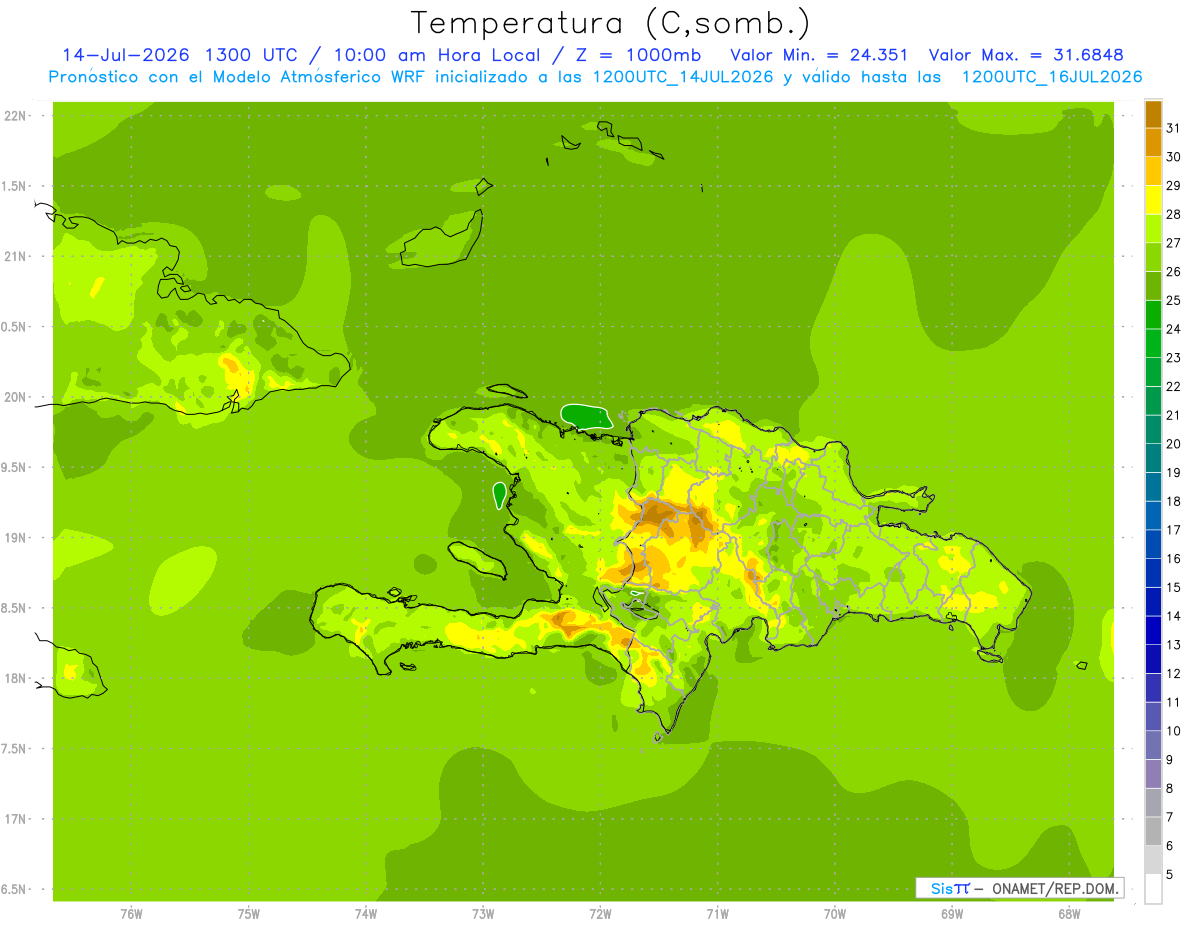Image resolution: width=1200 pixels, height=927 pixels.
Task: Click the "74W" longitude axis label
Action: pos(366,913)
